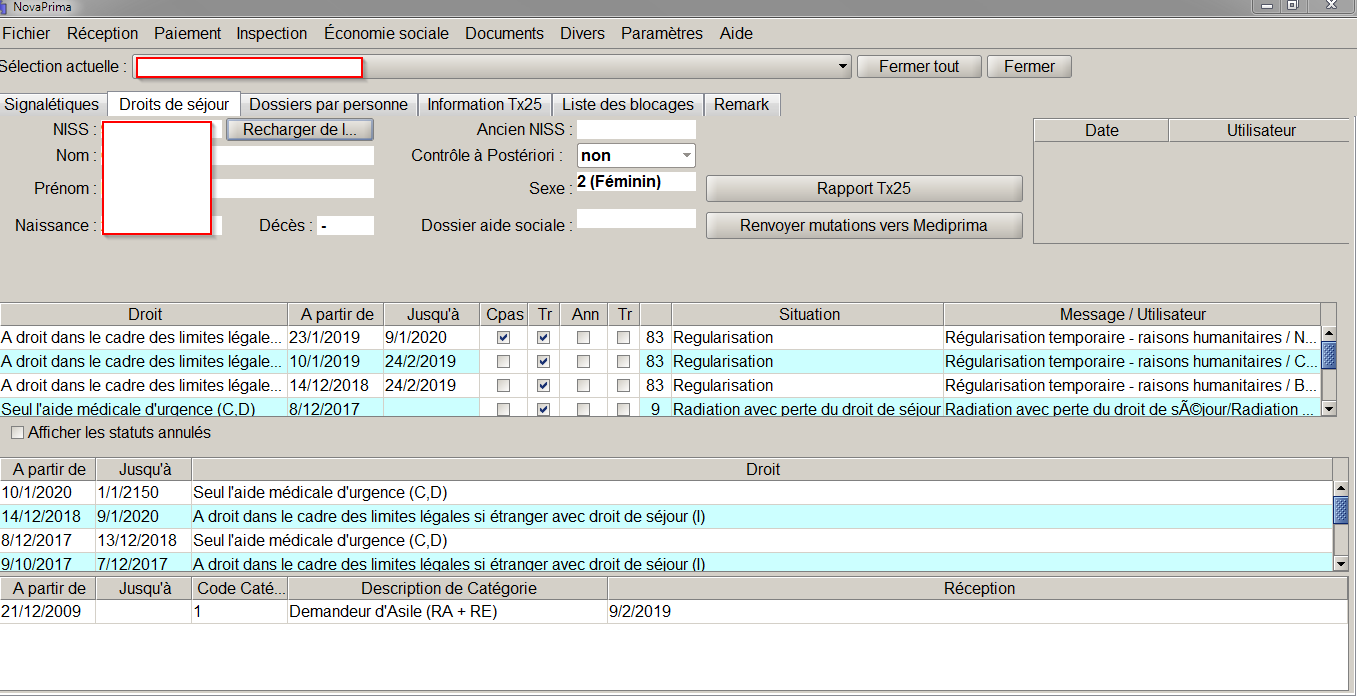Sort by the Situation column header
1357x697 pixels.
808,314
